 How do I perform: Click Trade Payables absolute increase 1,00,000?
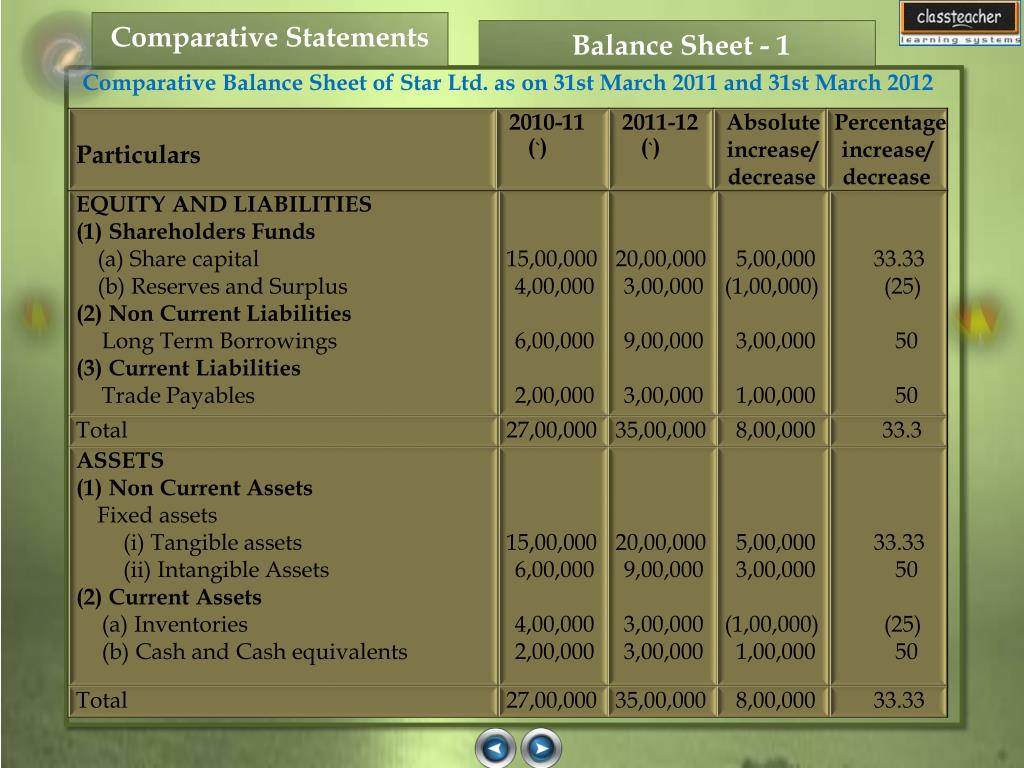point(775,396)
